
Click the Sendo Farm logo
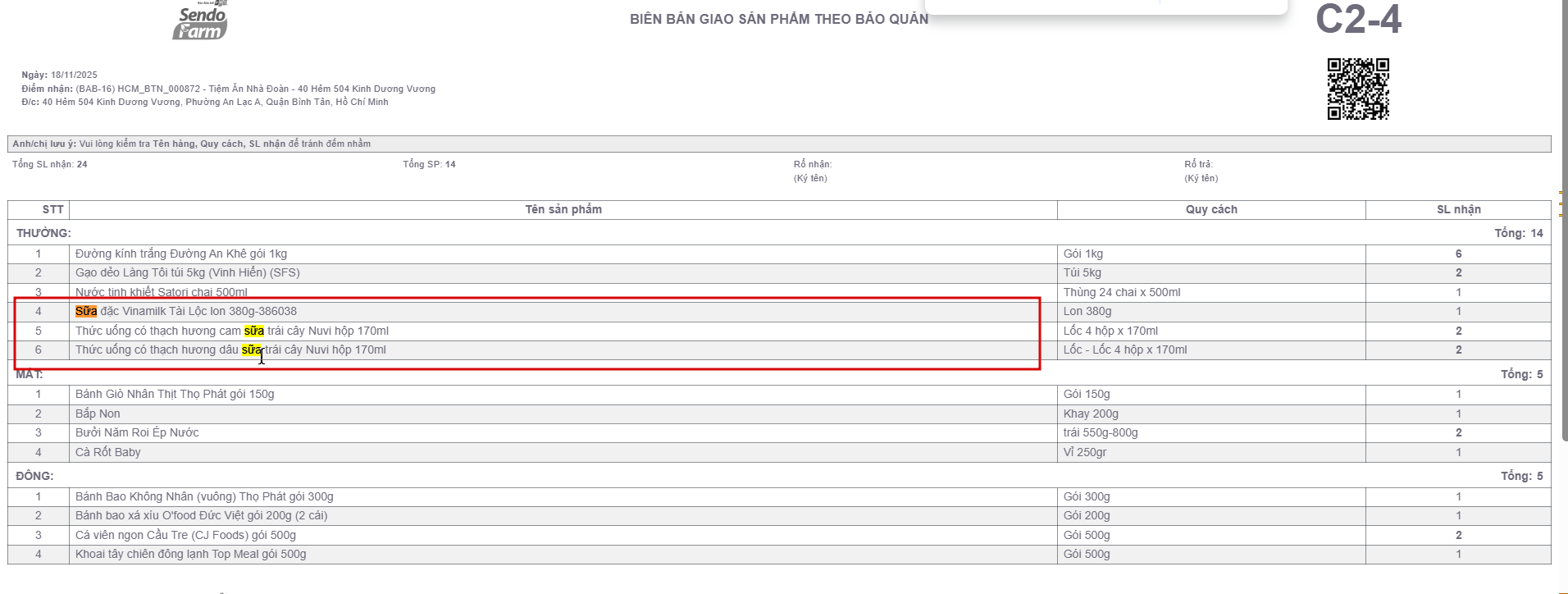[199, 21]
